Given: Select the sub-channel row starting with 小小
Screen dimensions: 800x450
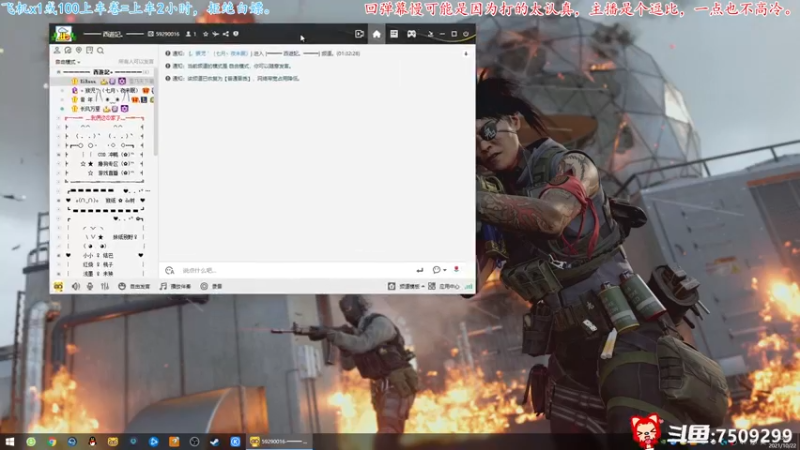Looking at the screenshot, I should coord(104,255).
